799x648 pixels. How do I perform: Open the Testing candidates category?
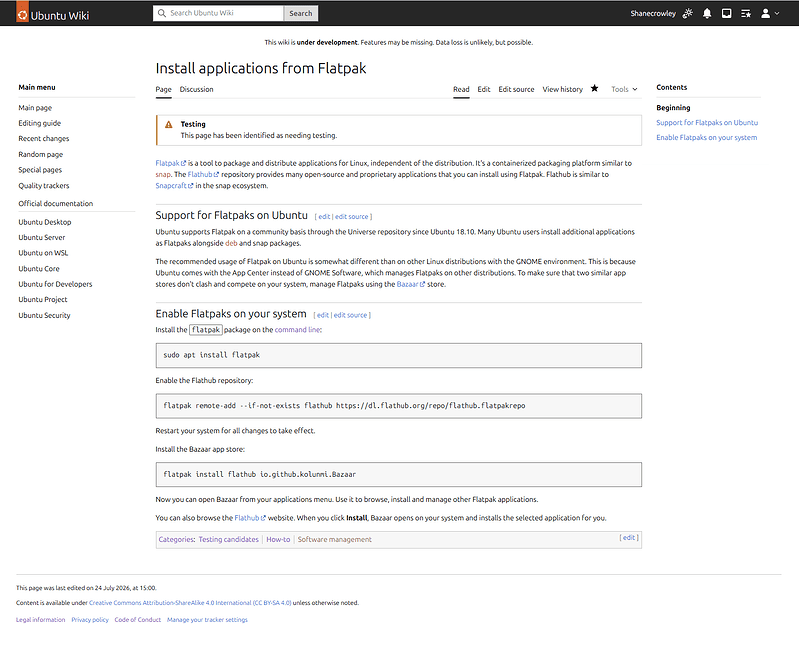(x=228, y=539)
